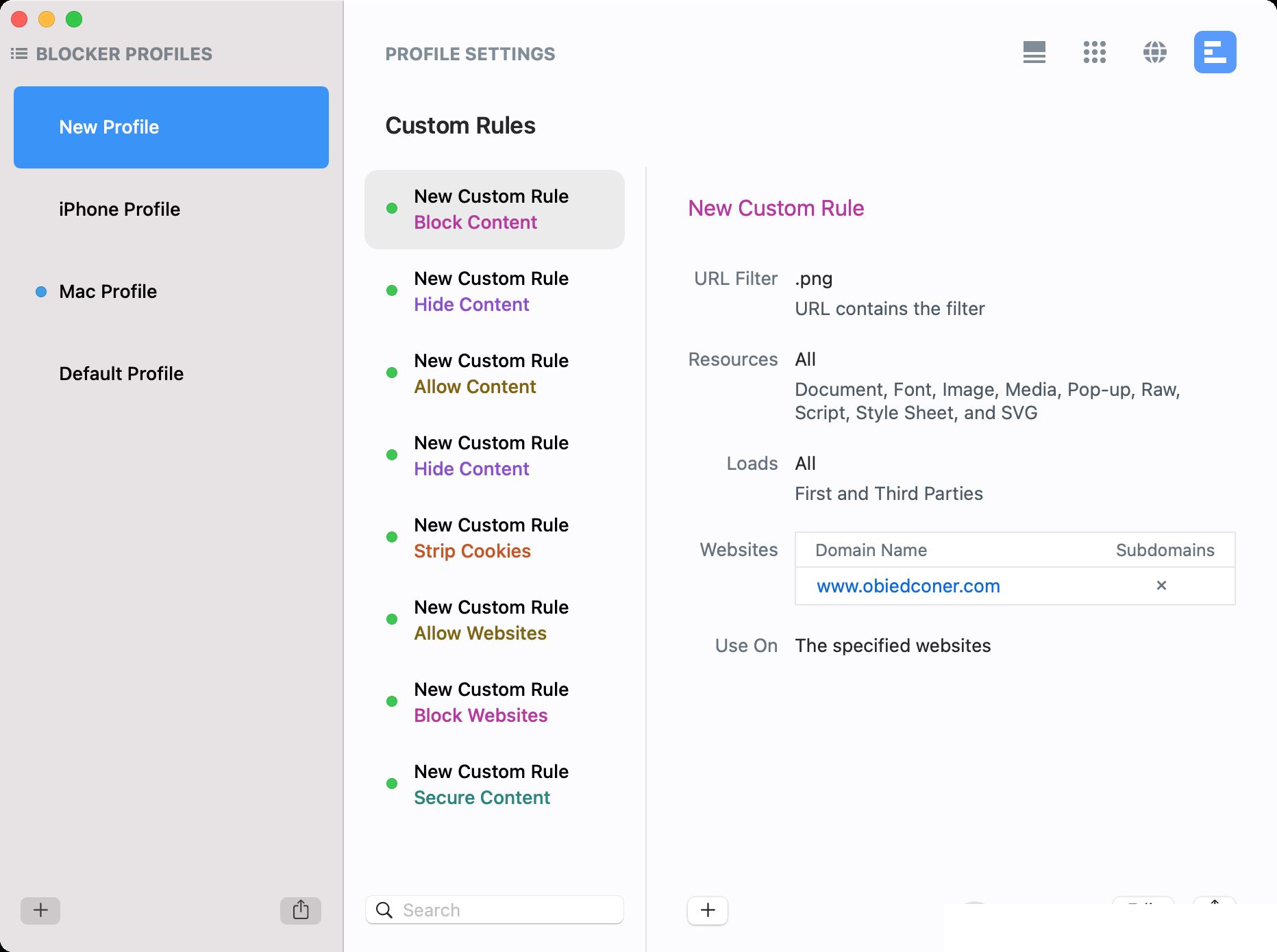Click the .png URL filter value
The image size is (1277, 952).
(814, 279)
